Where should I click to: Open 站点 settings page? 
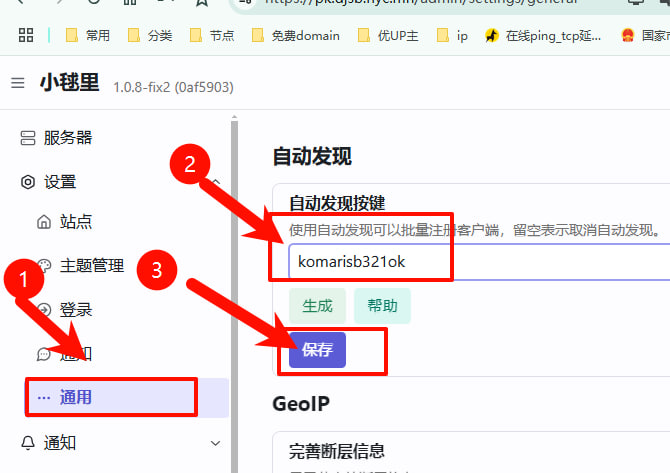tap(76, 222)
